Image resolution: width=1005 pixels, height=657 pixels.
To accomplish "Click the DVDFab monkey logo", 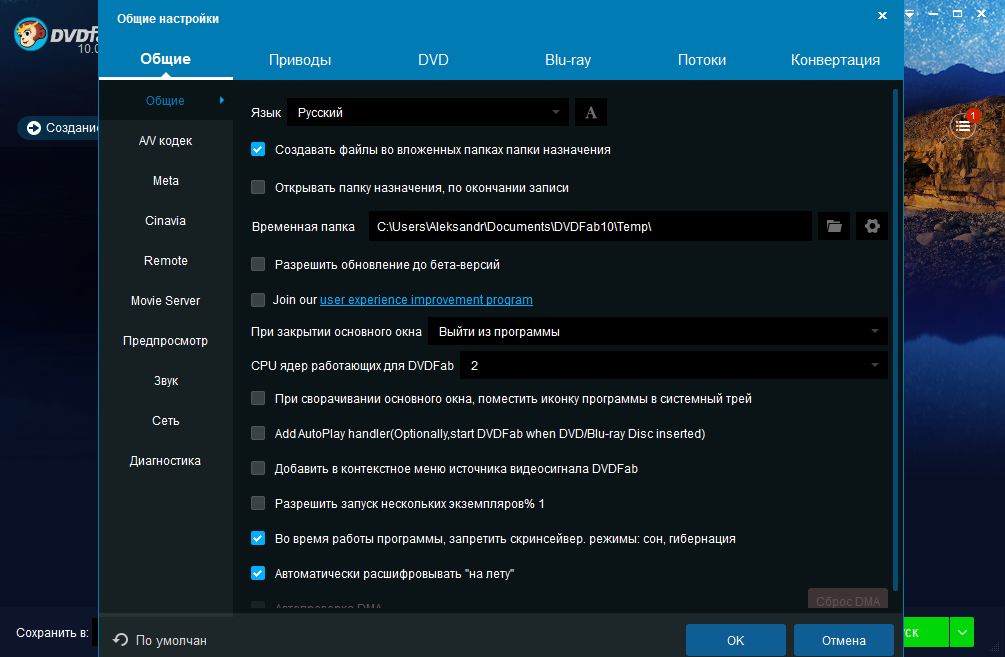I will (x=33, y=35).
